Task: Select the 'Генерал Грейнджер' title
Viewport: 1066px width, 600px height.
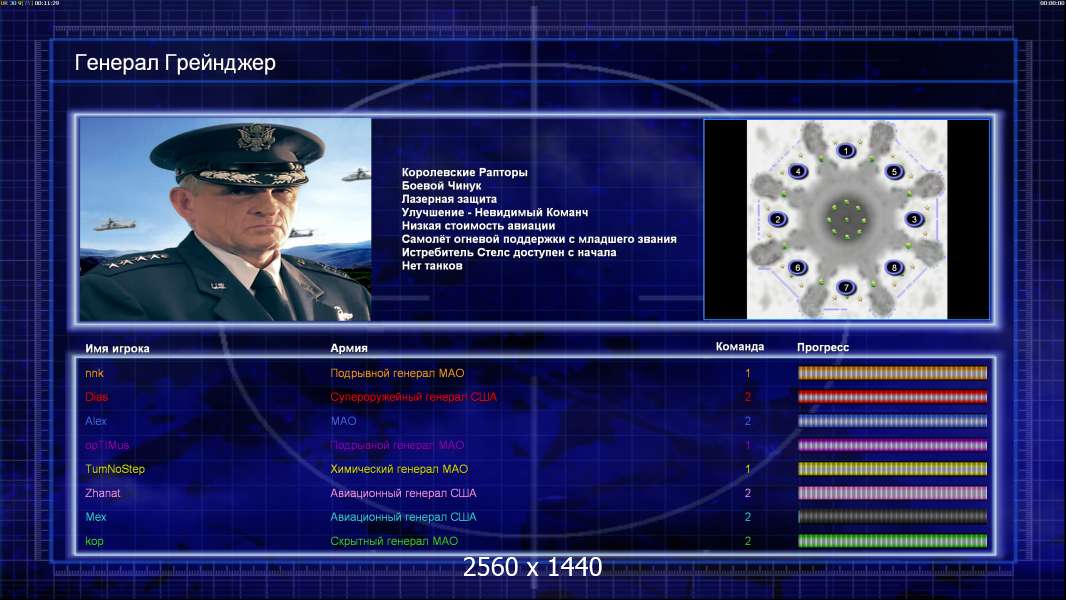Action: click(x=175, y=63)
